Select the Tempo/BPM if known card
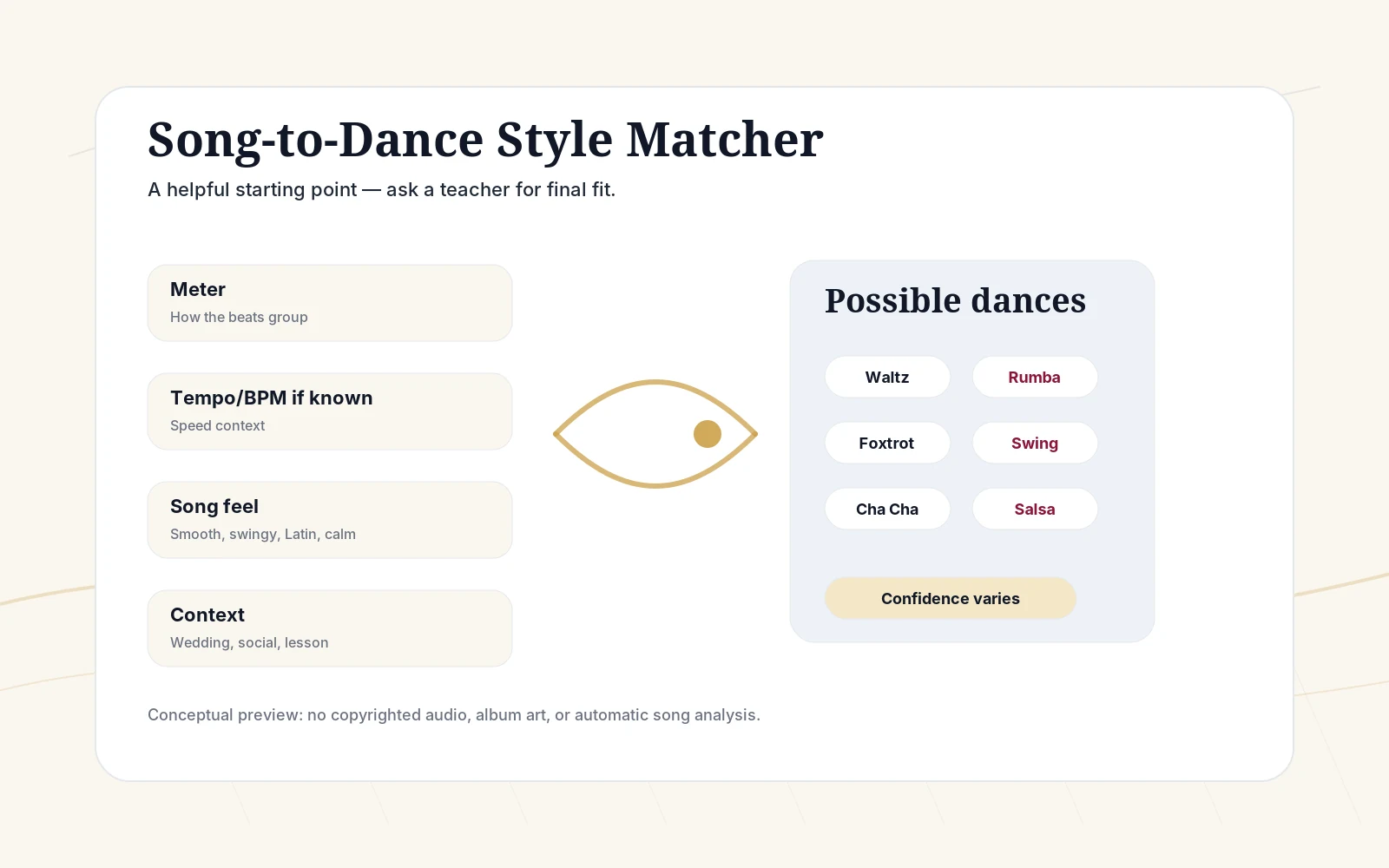The image size is (1389, 868). coord(330,411)
